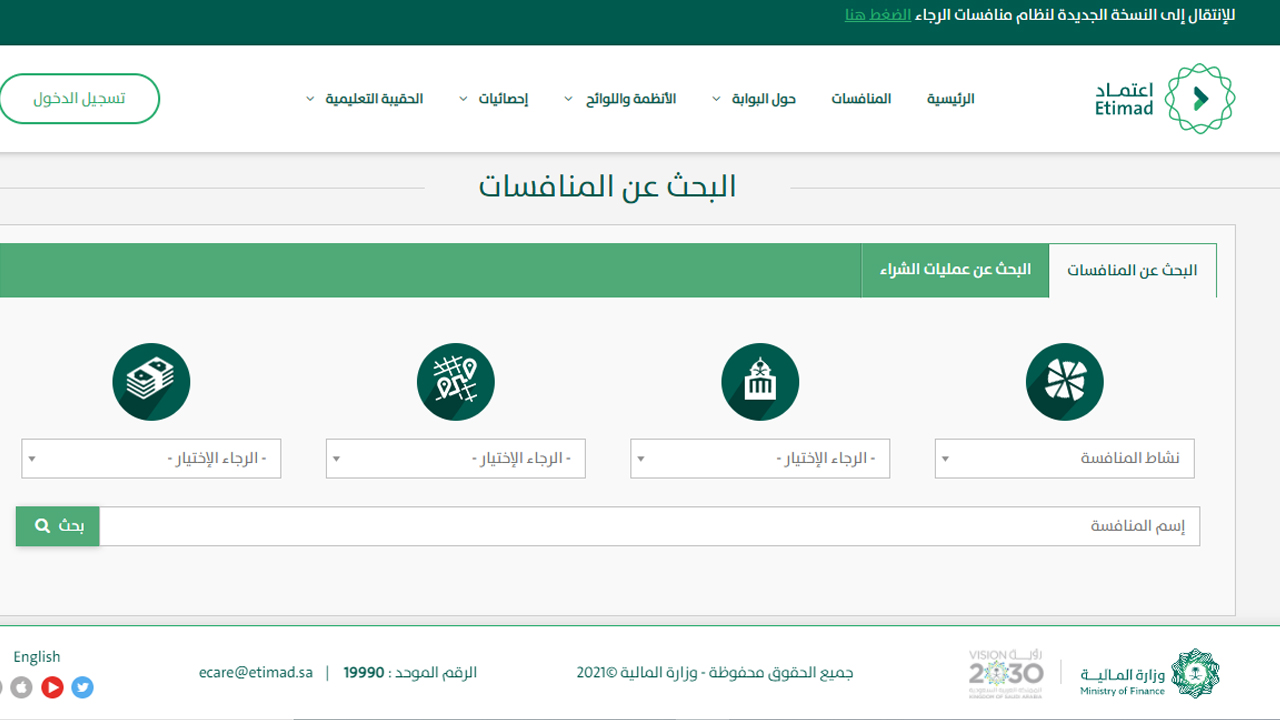Click the stacked money round icon
Image resolution: width=1280 pixels, height=720 pixels.
[151, 382]
